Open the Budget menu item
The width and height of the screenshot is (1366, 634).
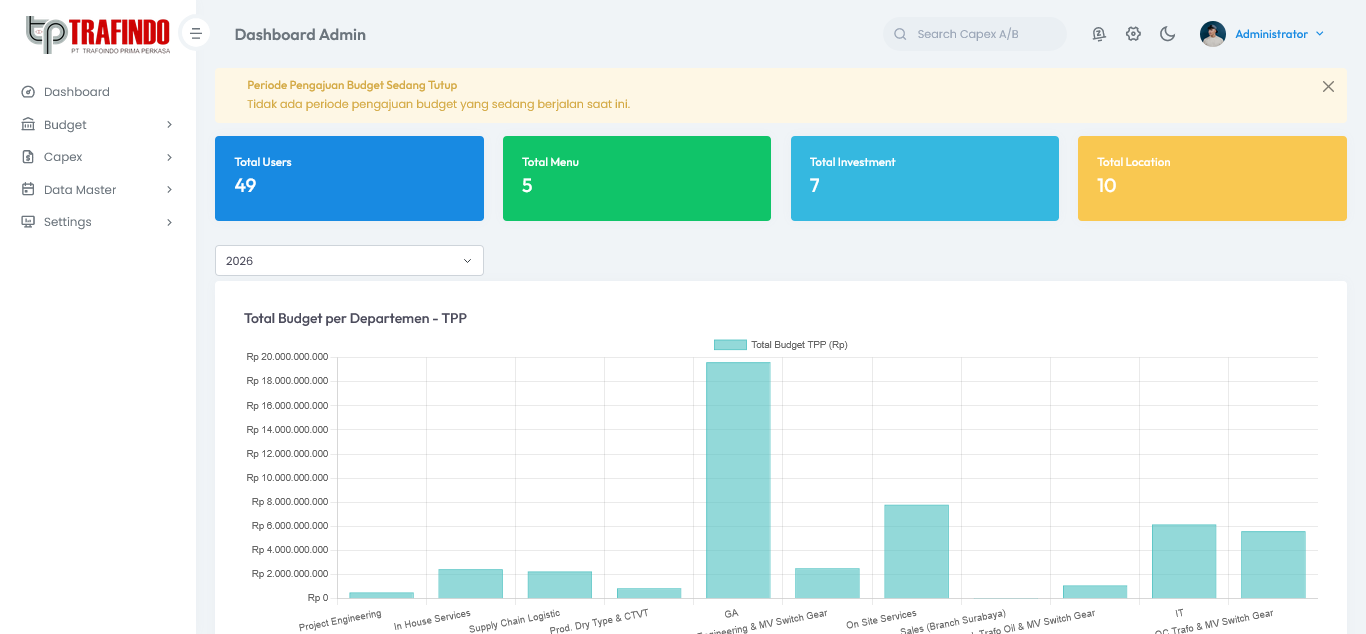coord(66,125)
